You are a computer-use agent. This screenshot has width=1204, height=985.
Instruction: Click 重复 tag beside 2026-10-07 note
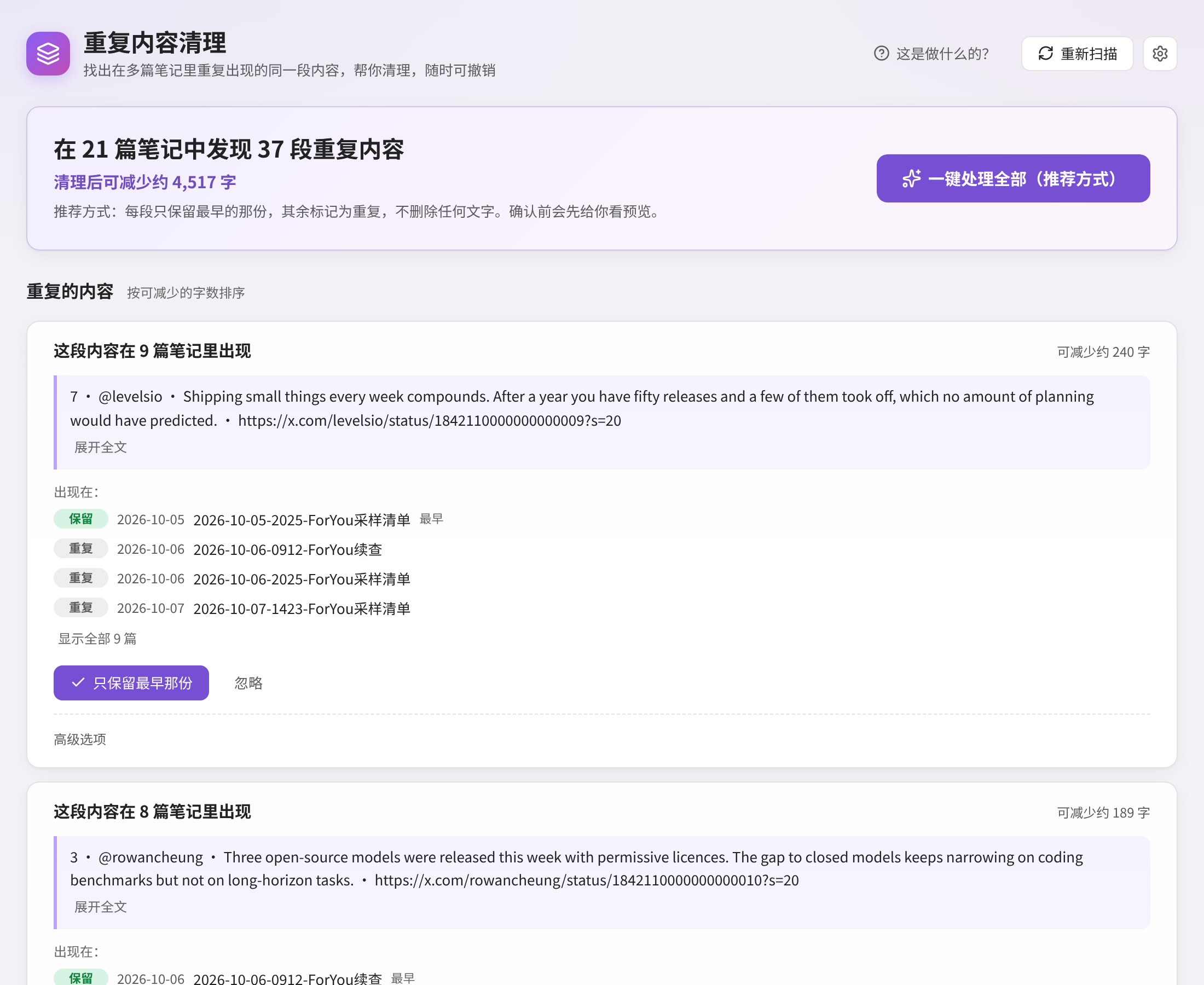tap(80, 607)
